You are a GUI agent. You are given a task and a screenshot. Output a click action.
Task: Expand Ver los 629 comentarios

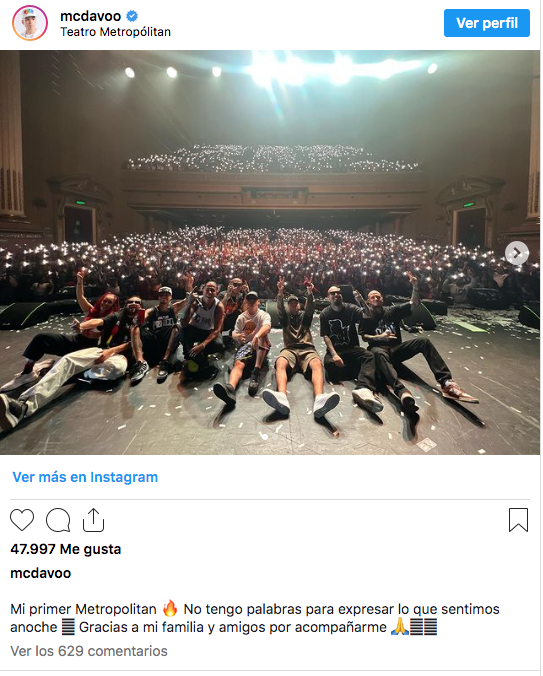[x=89, y=651]
